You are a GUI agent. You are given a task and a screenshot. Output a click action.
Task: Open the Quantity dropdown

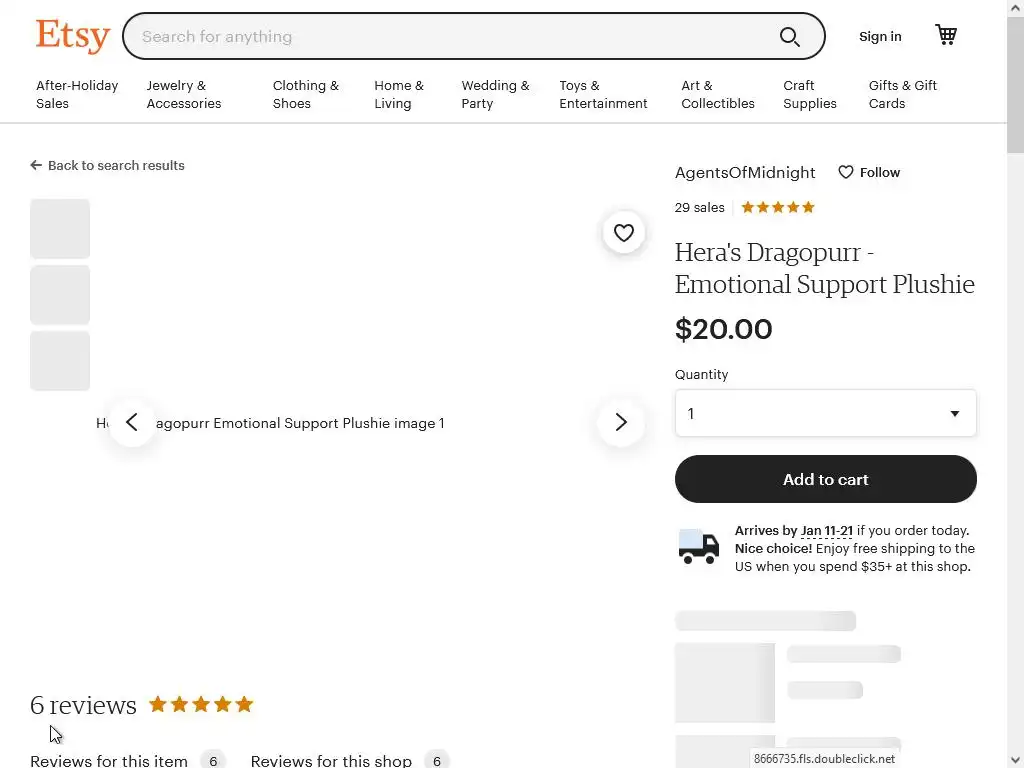[x=825, y=413]
